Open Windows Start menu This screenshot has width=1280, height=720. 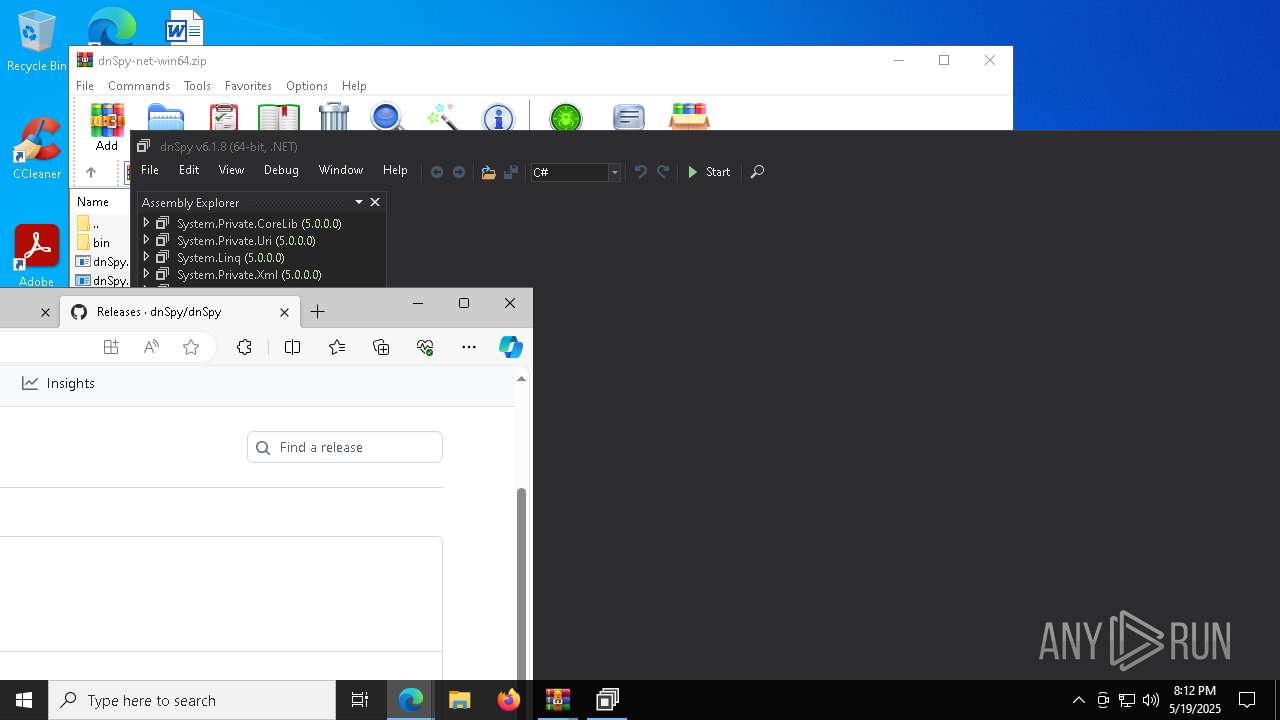[x=24, y=700]
